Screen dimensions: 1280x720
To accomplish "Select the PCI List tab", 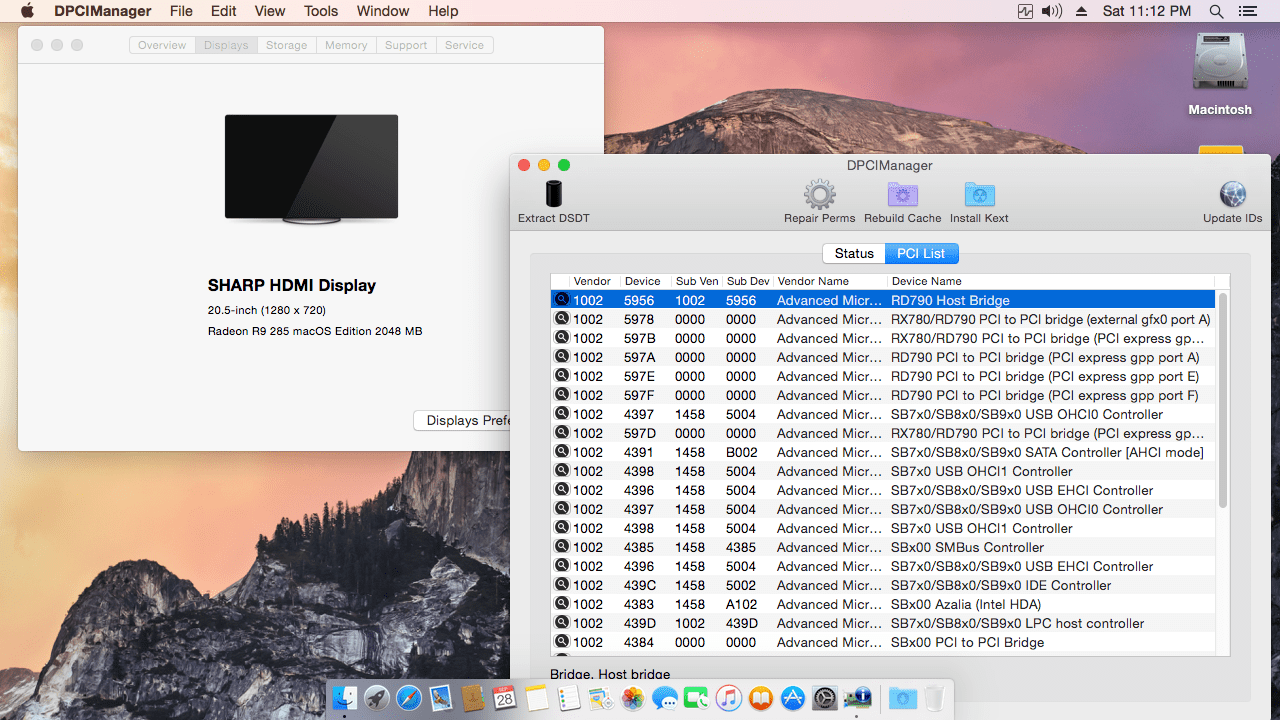I will (x=922, y=254).
